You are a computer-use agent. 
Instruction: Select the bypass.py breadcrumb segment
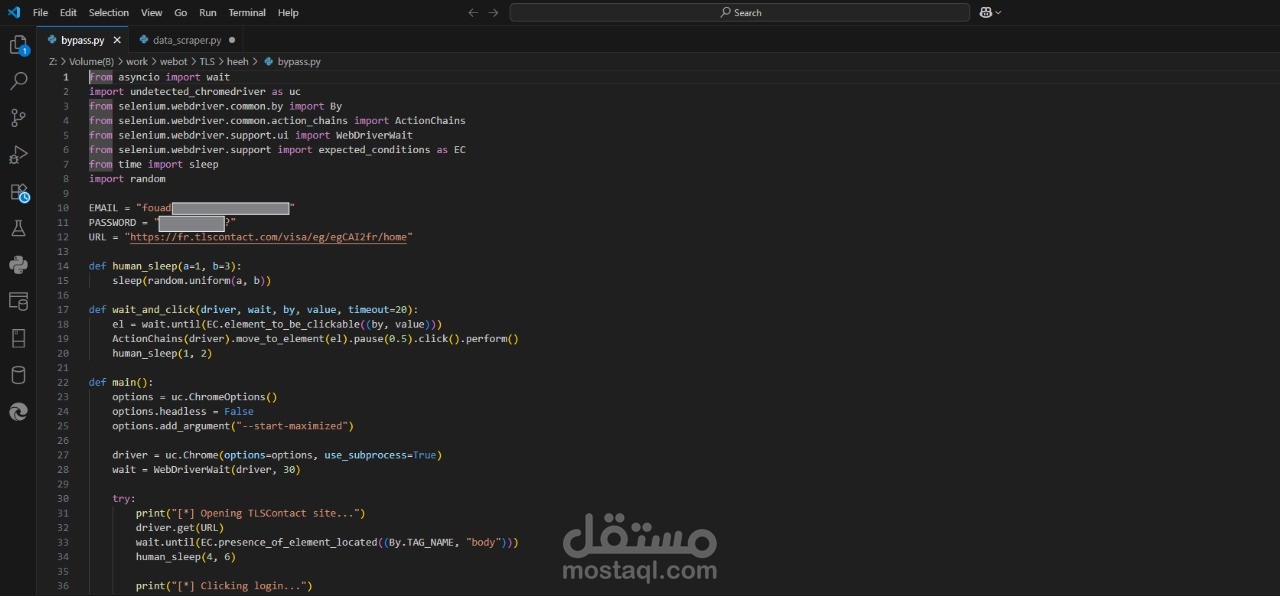[x=292, y=61]
